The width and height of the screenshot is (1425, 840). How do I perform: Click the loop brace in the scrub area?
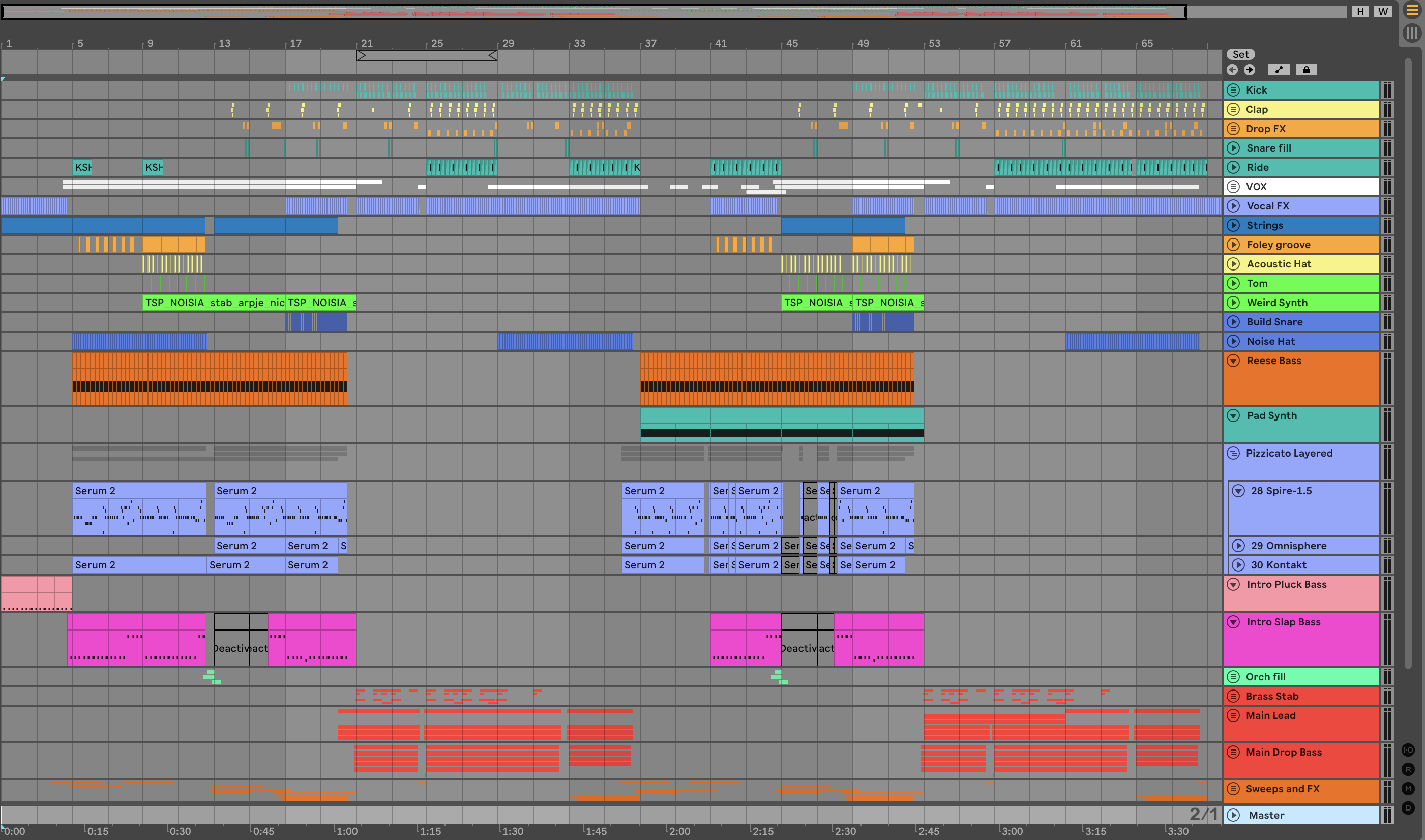pyautogui.click(x=427, y=55)
